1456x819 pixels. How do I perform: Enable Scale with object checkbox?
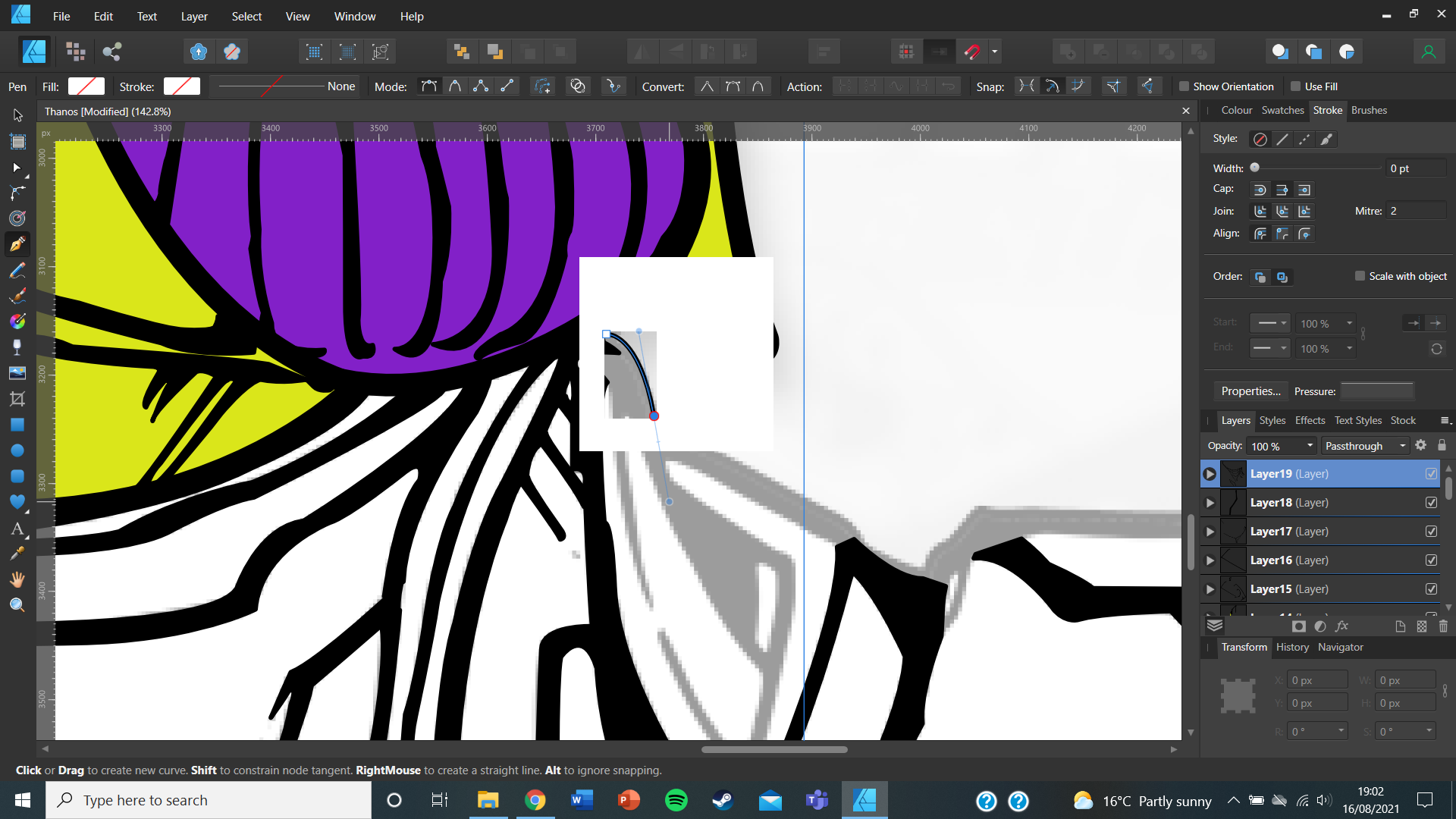[x=1360, y=276]
